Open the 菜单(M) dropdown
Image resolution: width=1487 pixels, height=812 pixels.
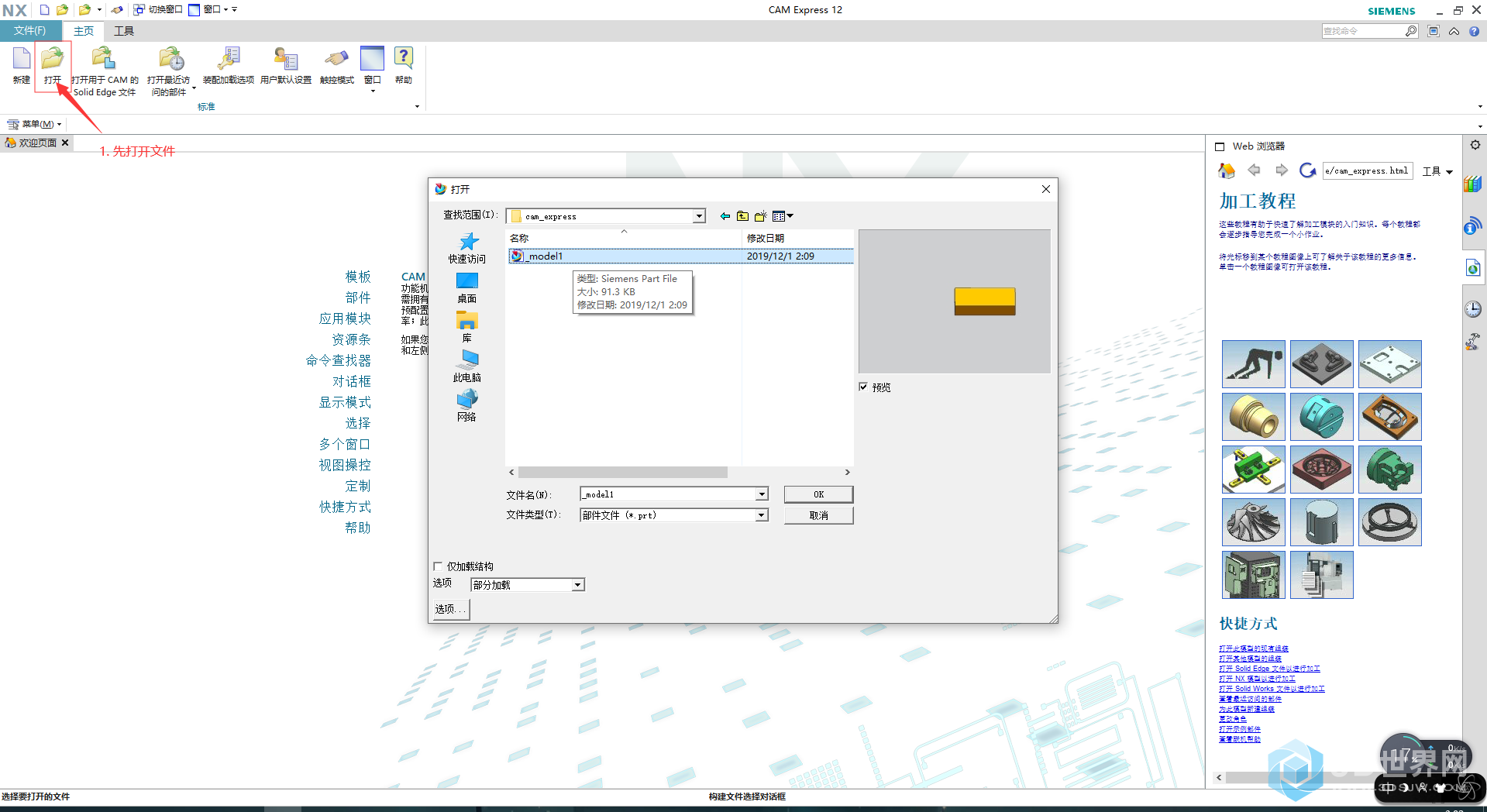click(x=34, y=124)
